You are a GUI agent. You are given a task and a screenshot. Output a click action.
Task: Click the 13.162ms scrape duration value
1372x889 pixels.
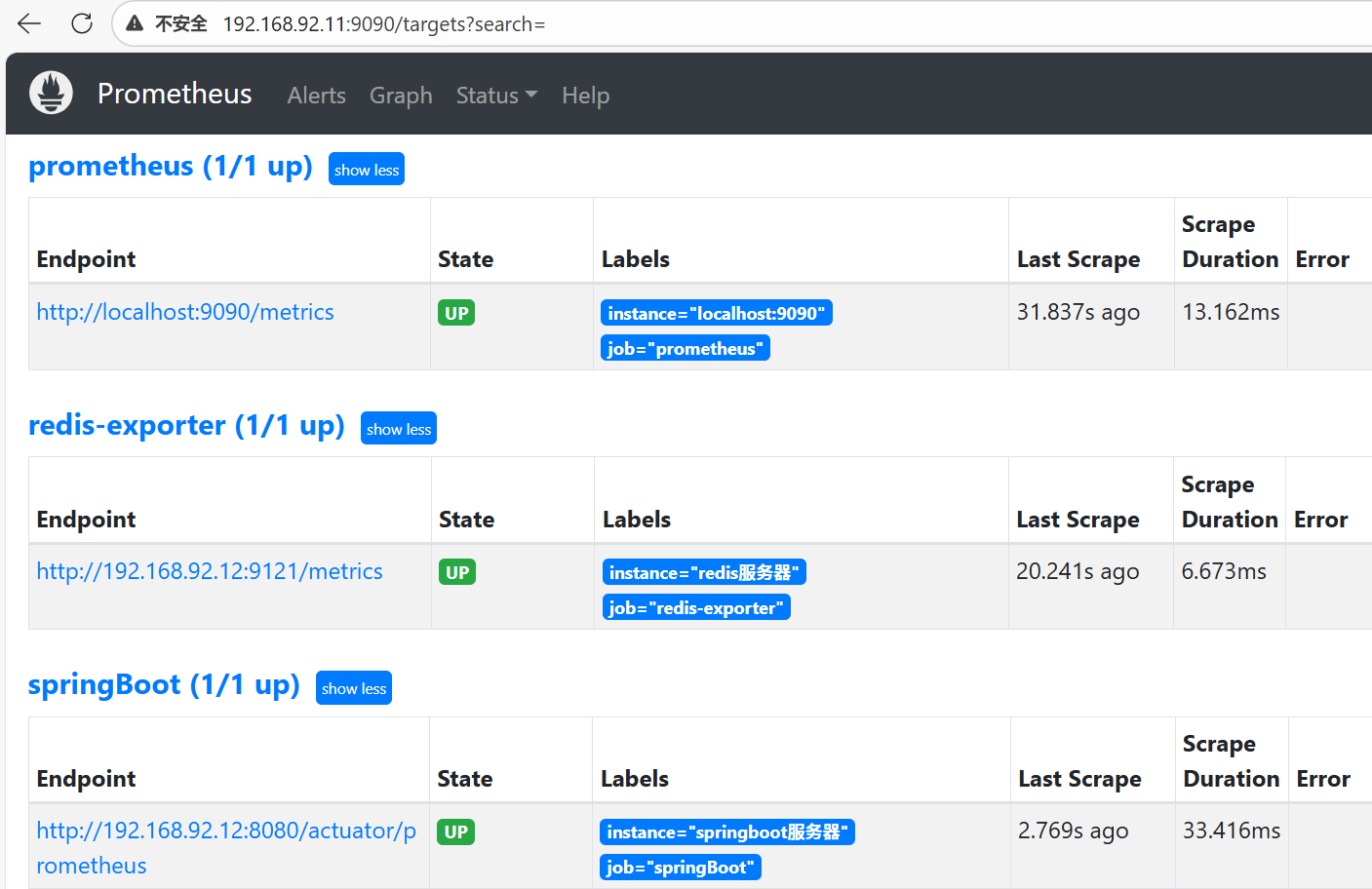[x=1231, y=312]
